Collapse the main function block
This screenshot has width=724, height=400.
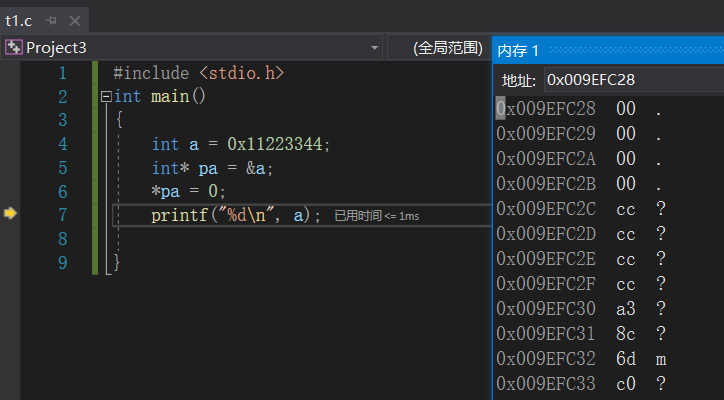pos(107,97)
